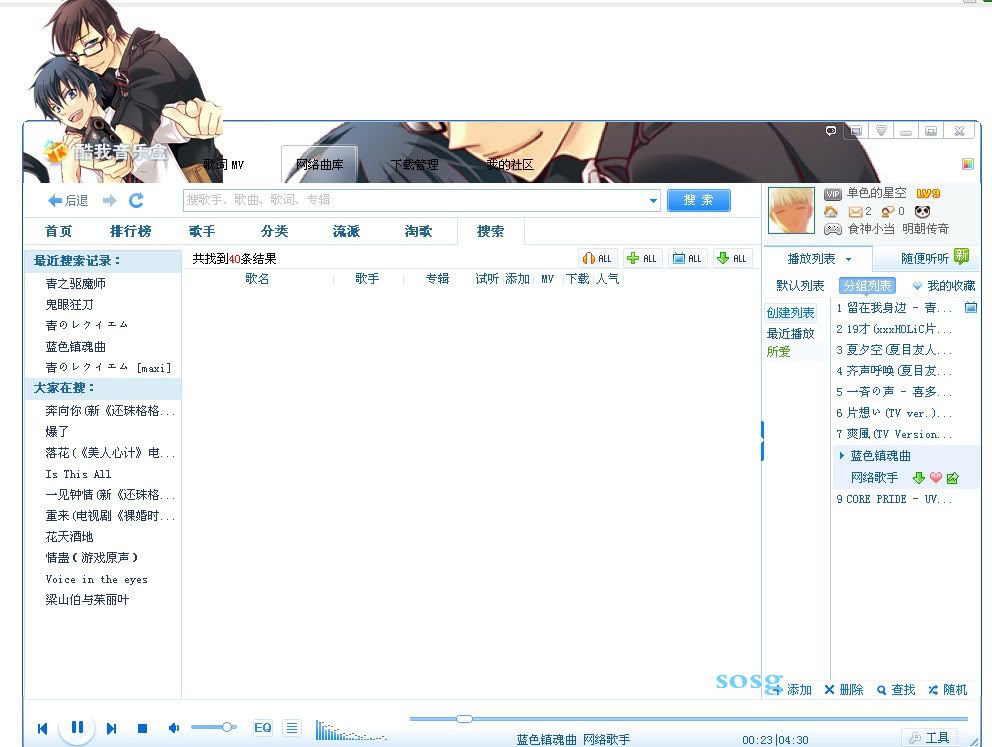Select the 默认列表 view

[x=800, y=286]
